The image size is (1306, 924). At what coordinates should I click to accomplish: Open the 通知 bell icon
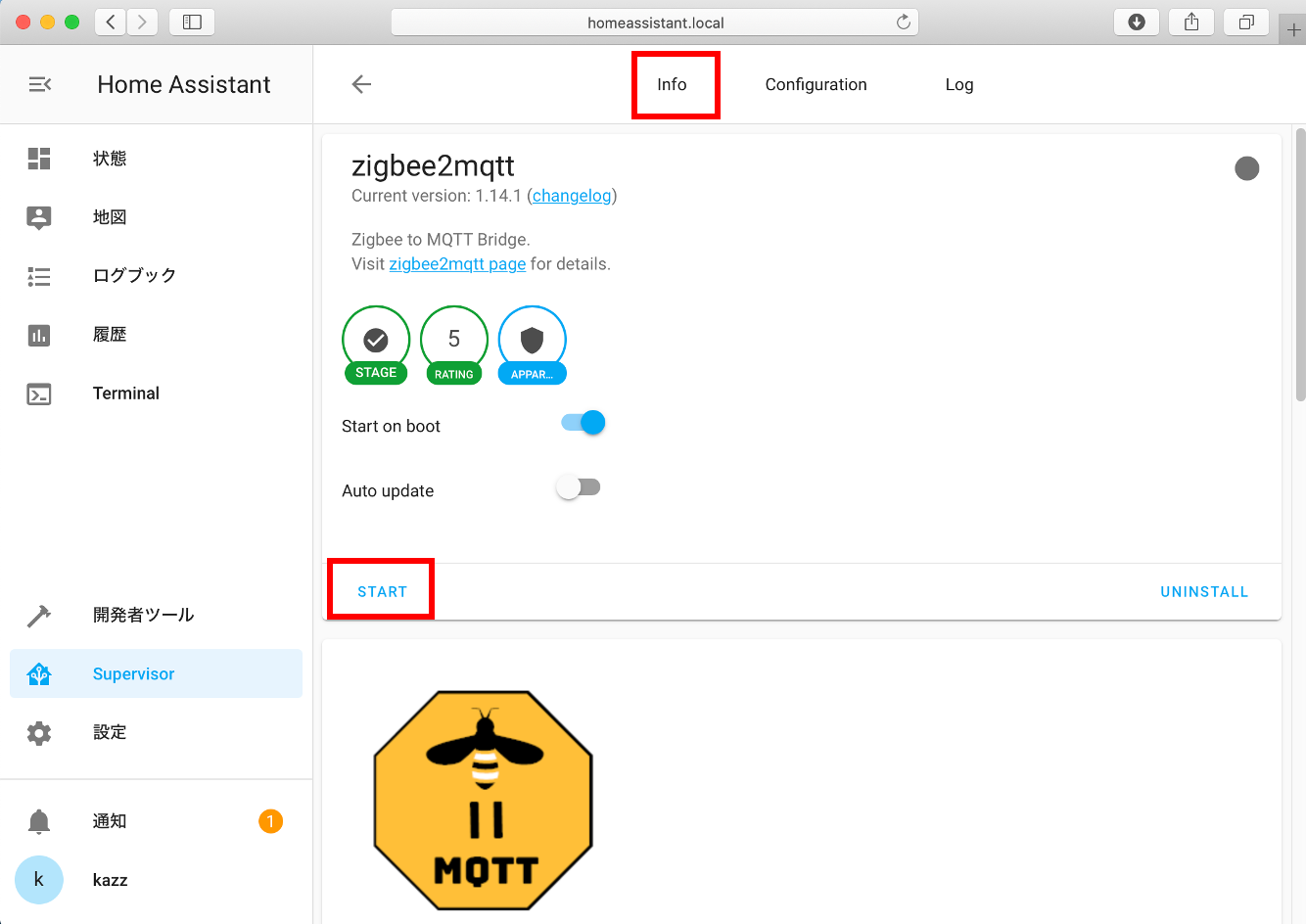tap(39, 821)
